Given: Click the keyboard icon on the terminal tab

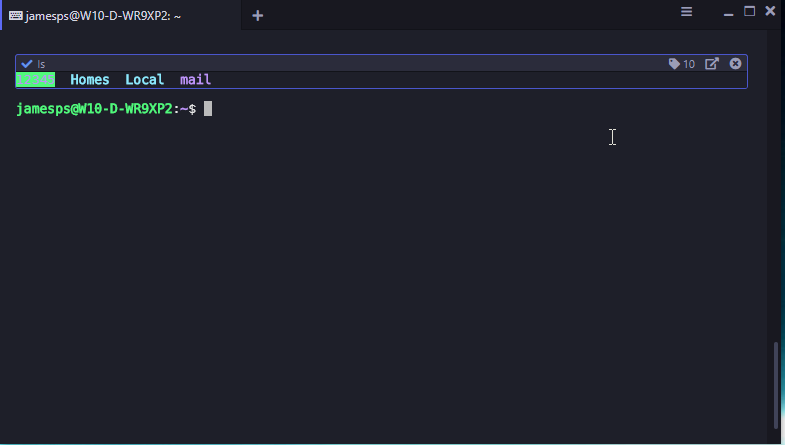Looking at the screenshot, I should coord(16,16).
